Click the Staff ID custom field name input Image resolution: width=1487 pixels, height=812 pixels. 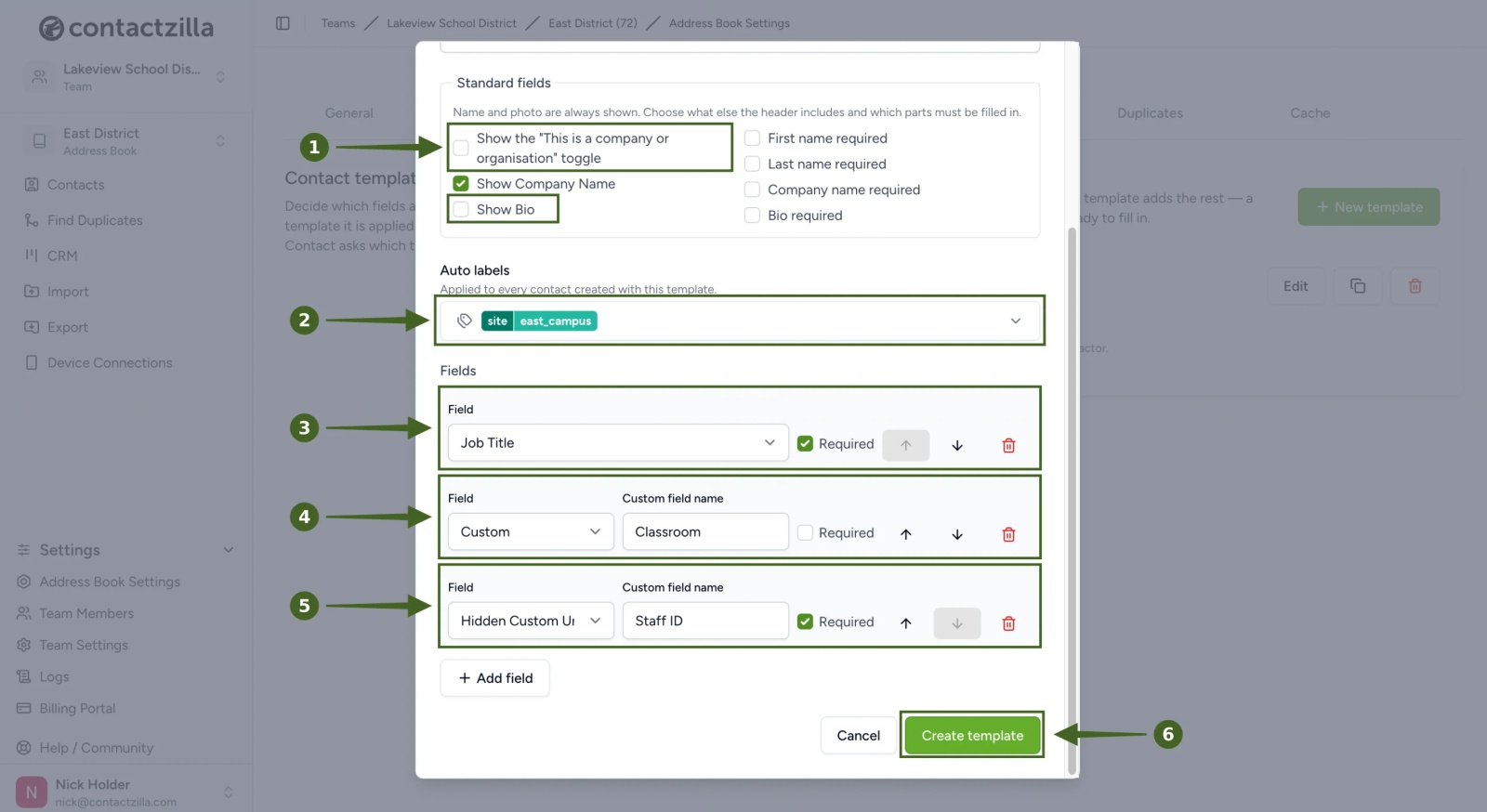coord(705,622)
